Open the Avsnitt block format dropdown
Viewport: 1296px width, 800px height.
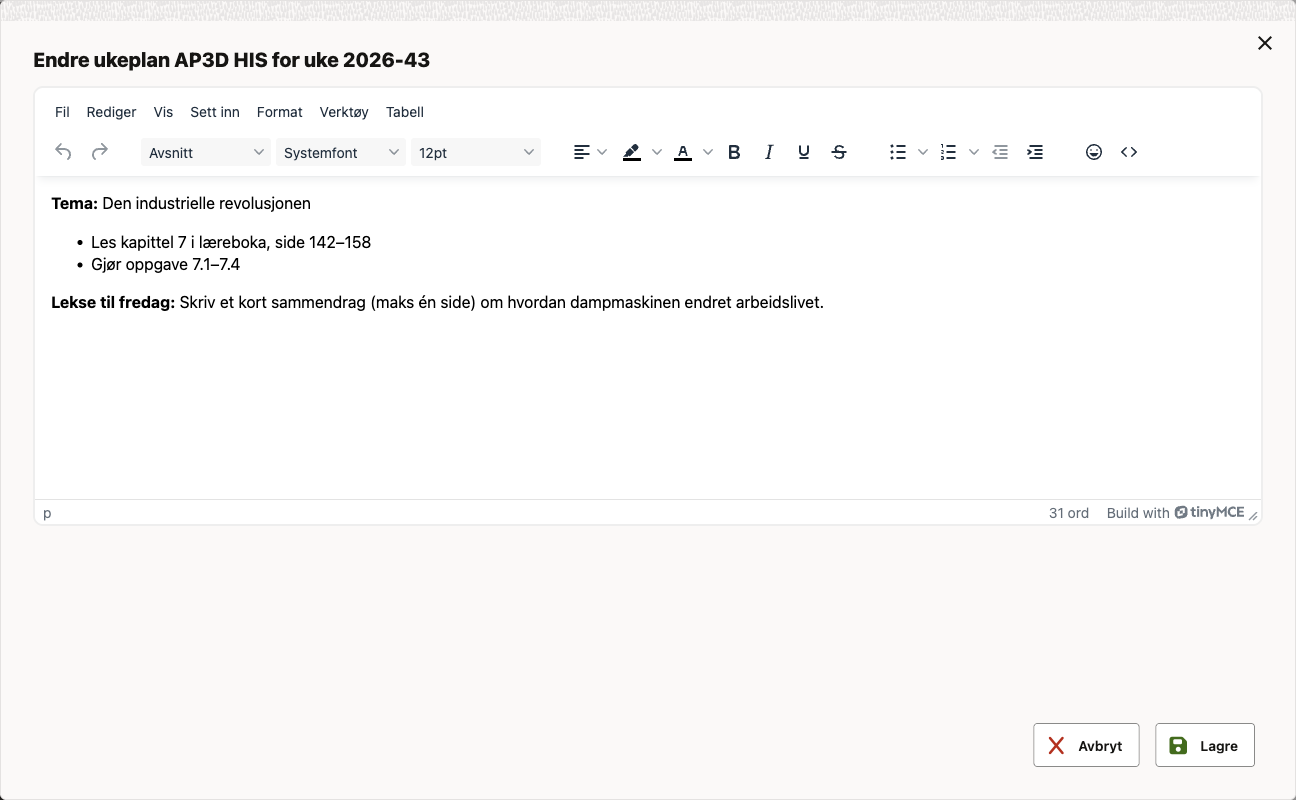206,152
